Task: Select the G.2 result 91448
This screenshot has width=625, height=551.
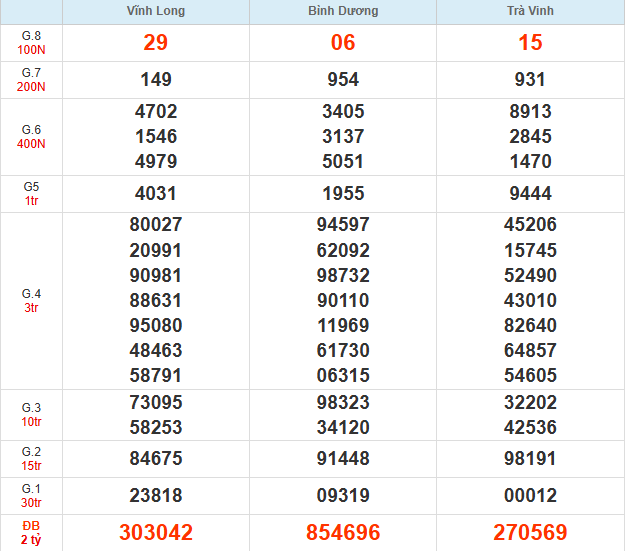Action: pyautogui.click(x=343, y=459)
